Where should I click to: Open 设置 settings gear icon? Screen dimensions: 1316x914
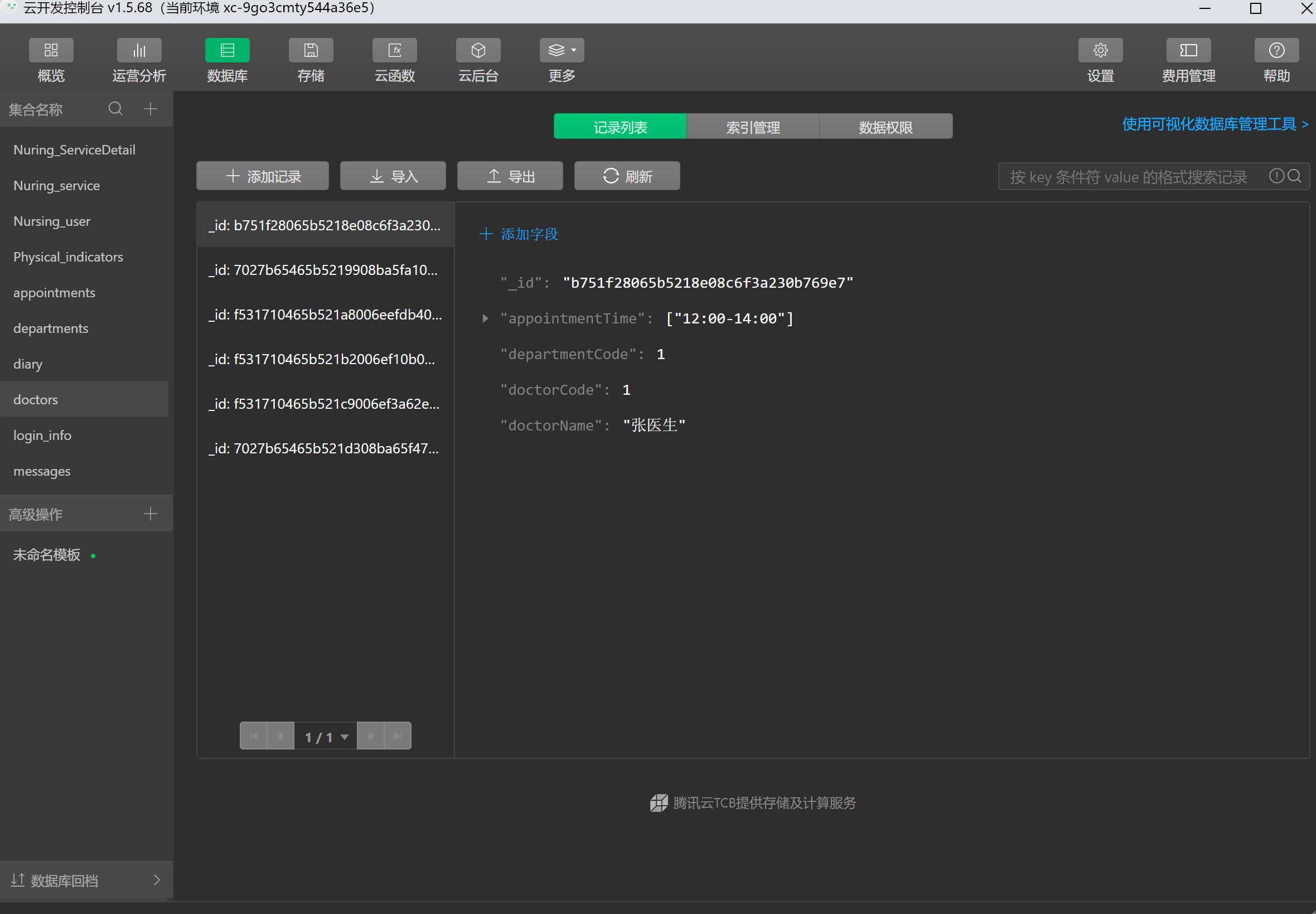[1100, 50]
